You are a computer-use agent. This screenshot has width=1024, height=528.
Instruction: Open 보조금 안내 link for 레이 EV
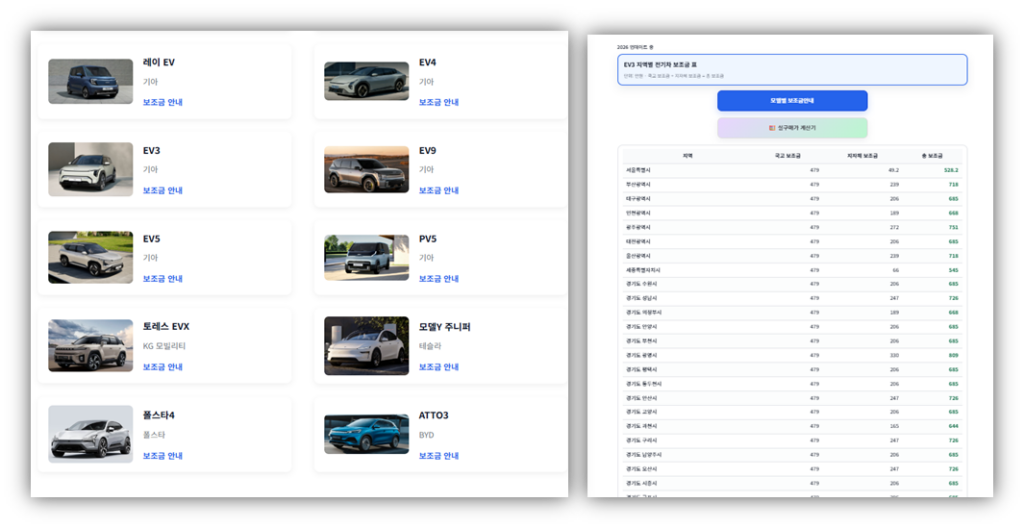163,103
